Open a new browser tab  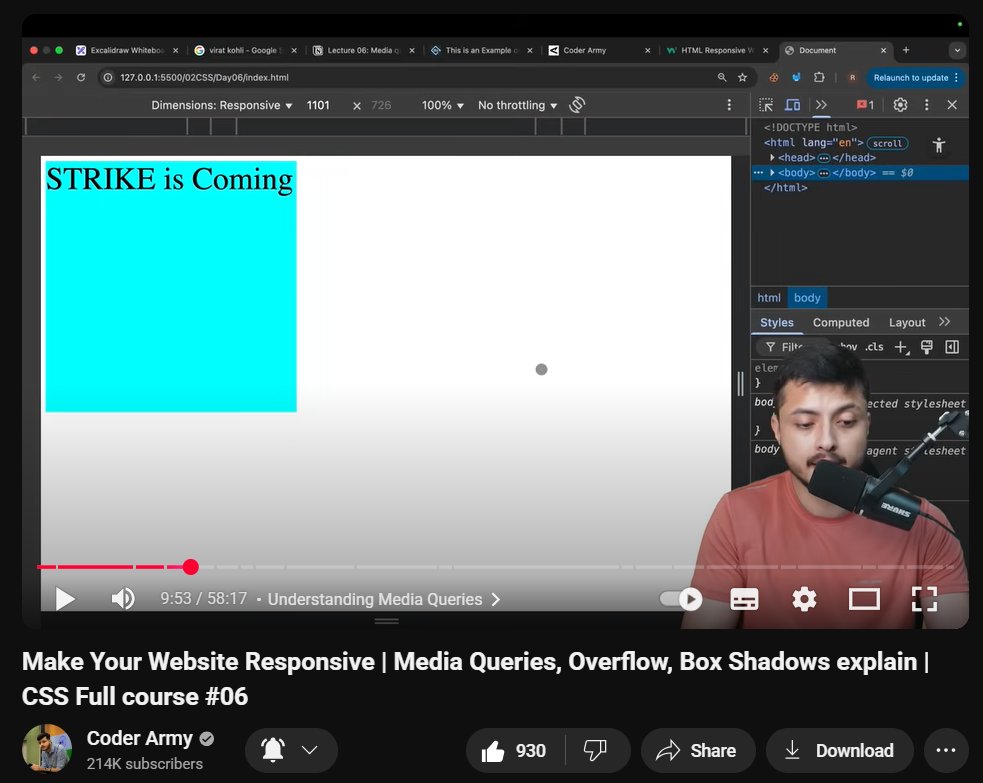point(906,50)
